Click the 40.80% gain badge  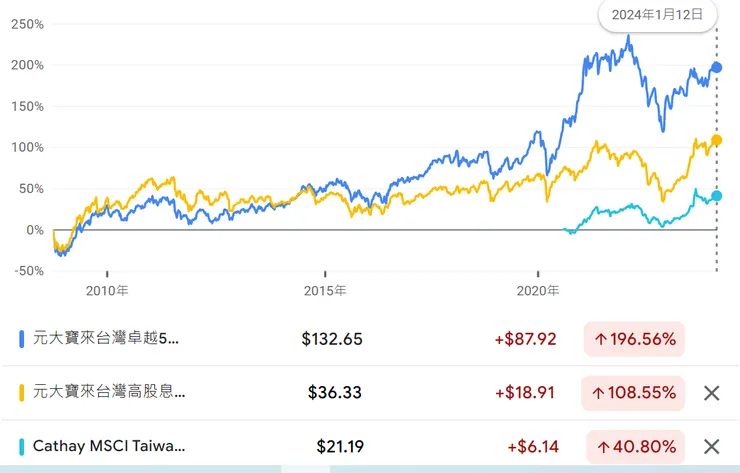(634, 447)
